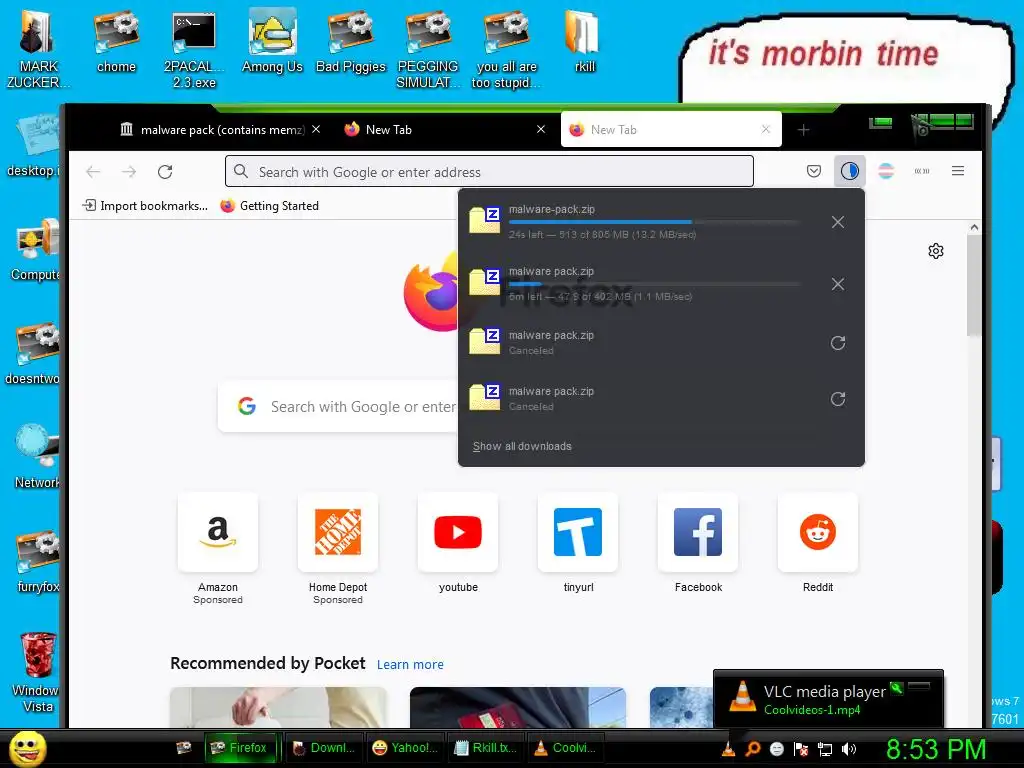Switch to malware pack (contains memz) tab
Screen dimensions: 1024x768
[212, 129]
